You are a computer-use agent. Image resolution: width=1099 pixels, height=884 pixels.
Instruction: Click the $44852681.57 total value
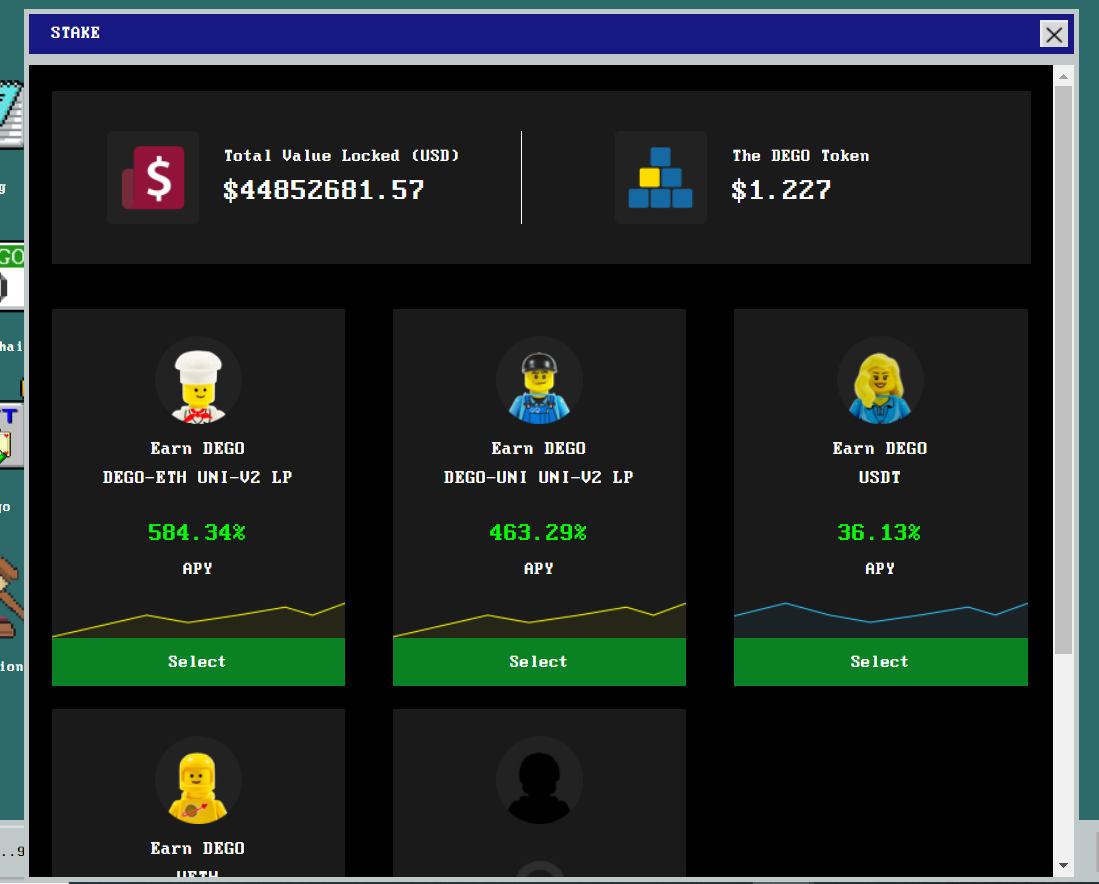coord(324,190)
